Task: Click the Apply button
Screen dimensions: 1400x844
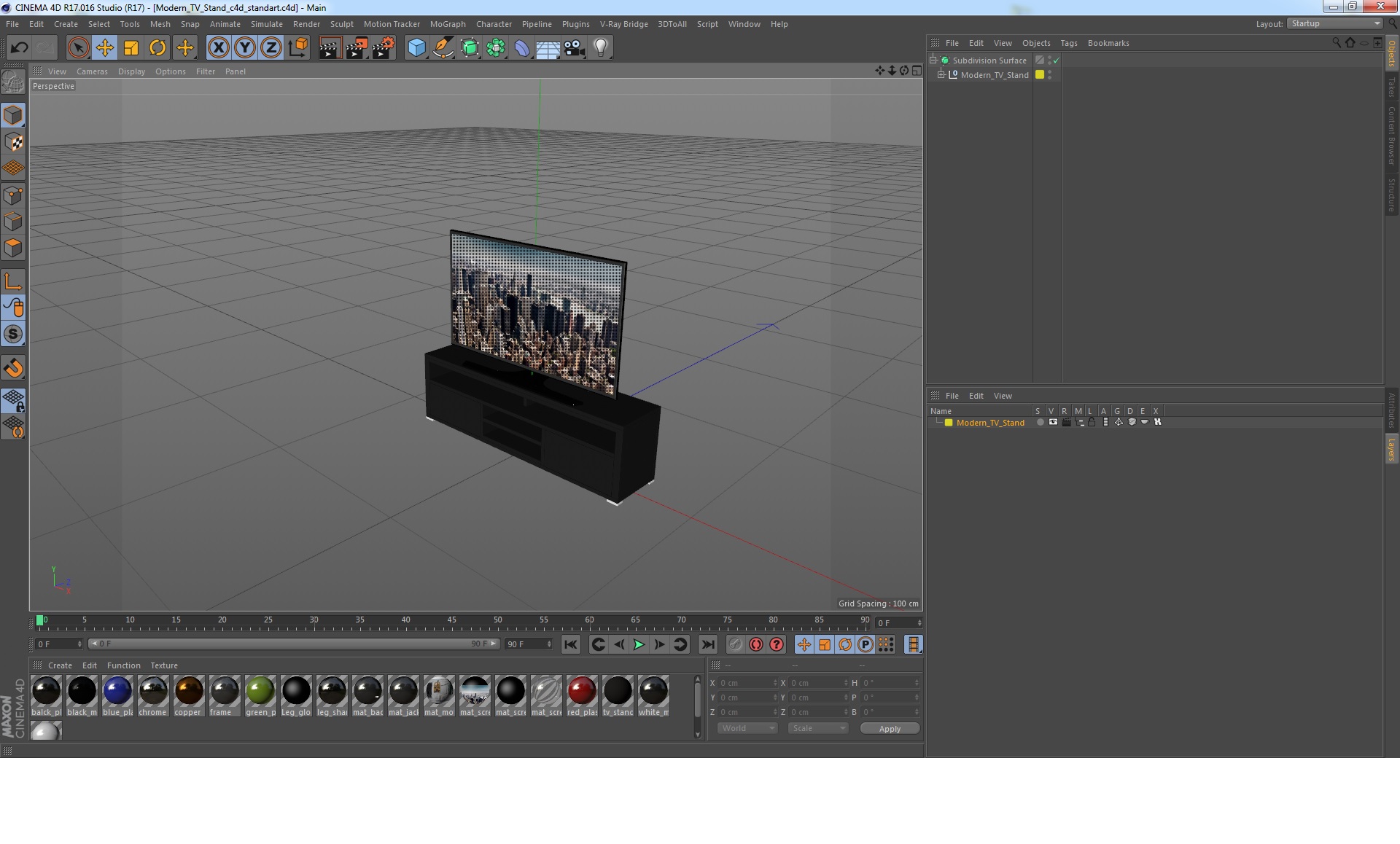Action: pos(890,728)
